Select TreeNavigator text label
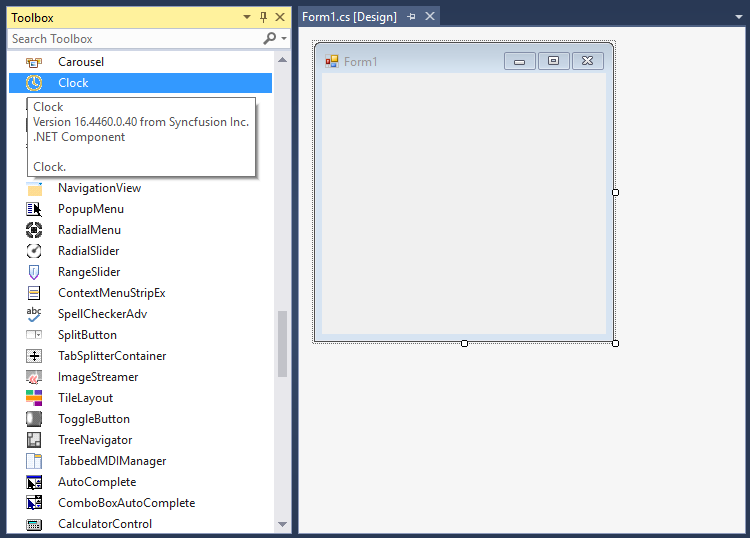Viewport: 750px width, 538px height. (95, 440)
